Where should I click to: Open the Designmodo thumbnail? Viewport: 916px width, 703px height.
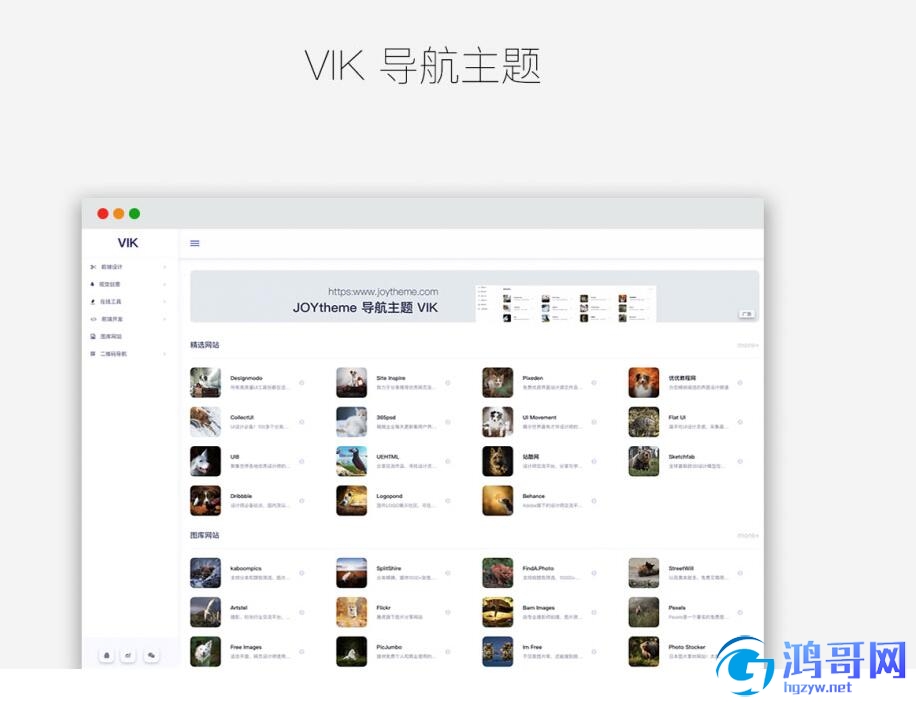click(x=206, y=382)
